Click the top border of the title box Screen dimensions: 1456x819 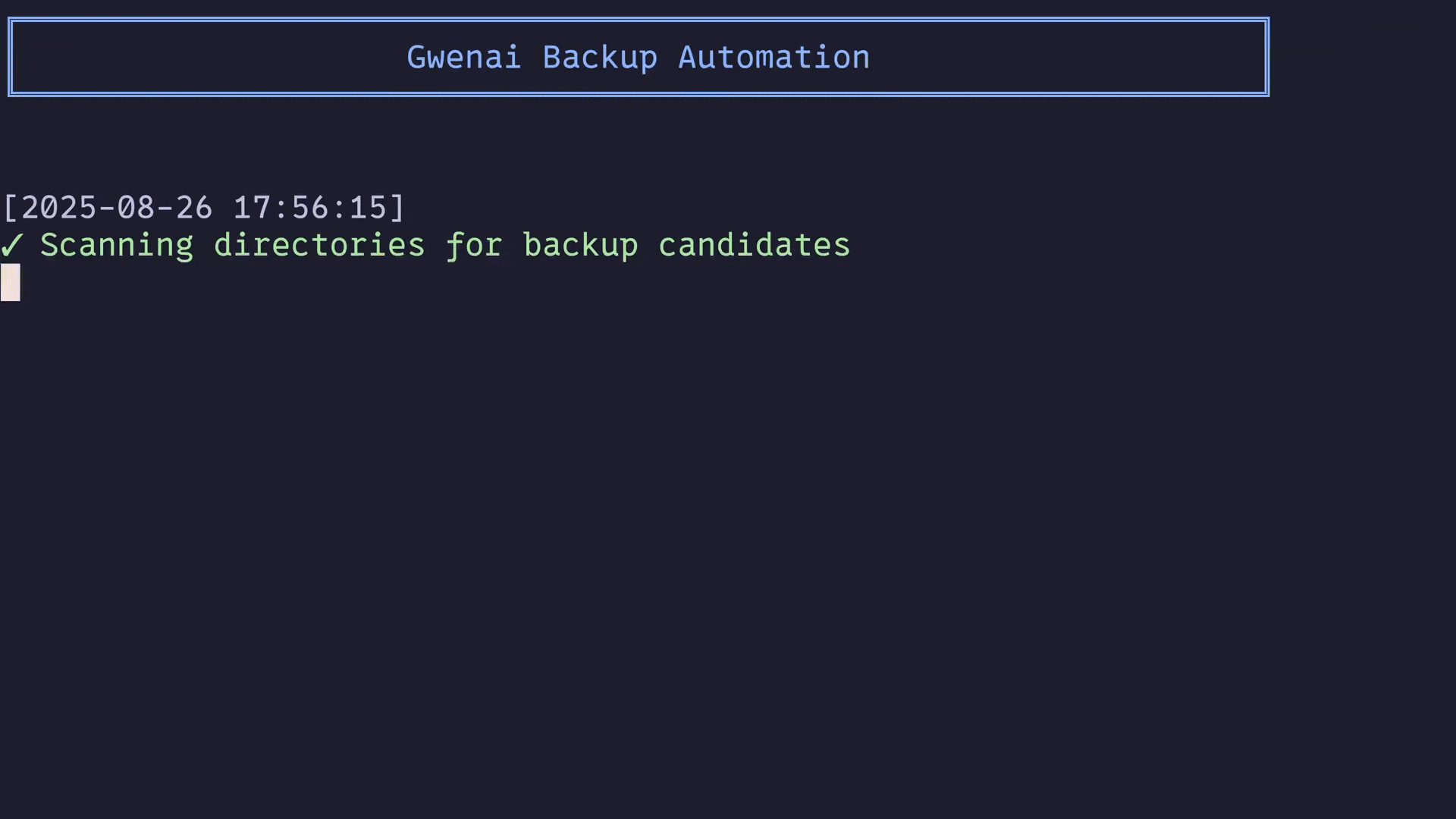[639, 20]
